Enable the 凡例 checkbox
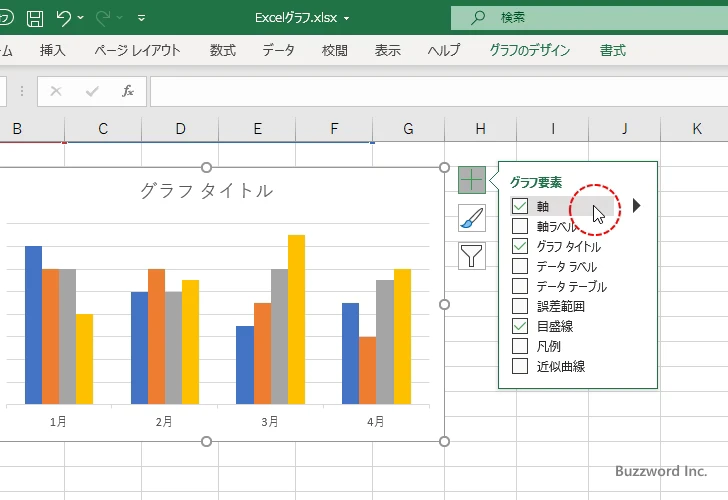Screen dimensions: 728x500 (x=520, y=346)
